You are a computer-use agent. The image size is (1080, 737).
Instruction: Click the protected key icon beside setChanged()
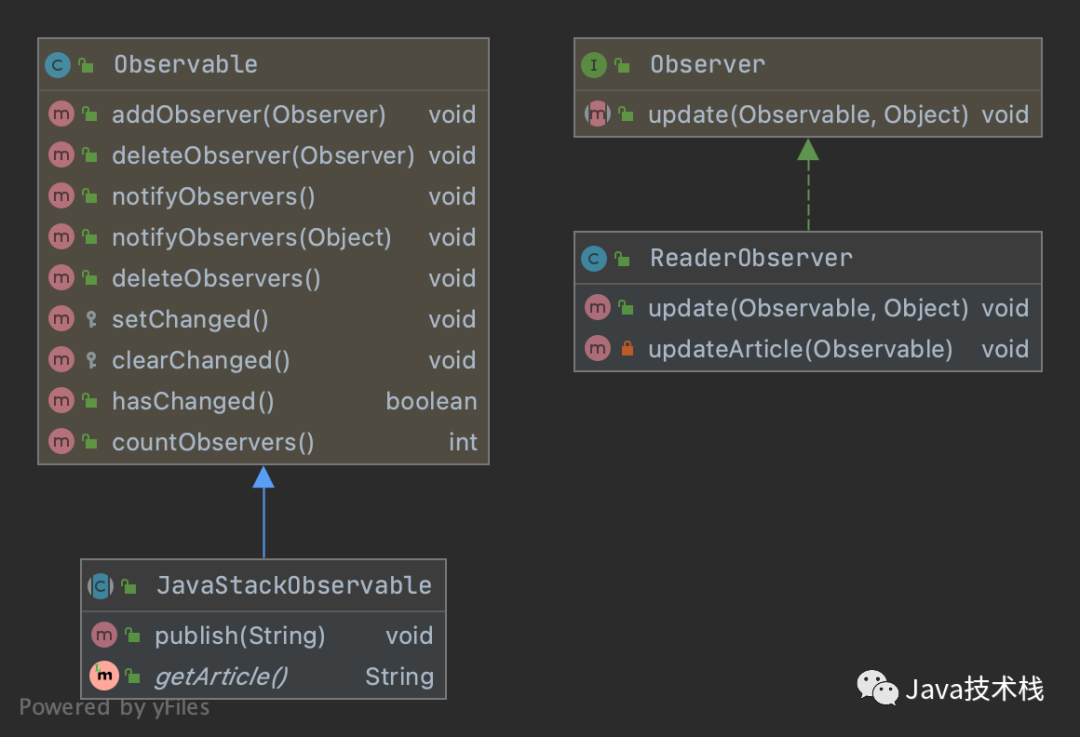90,320
